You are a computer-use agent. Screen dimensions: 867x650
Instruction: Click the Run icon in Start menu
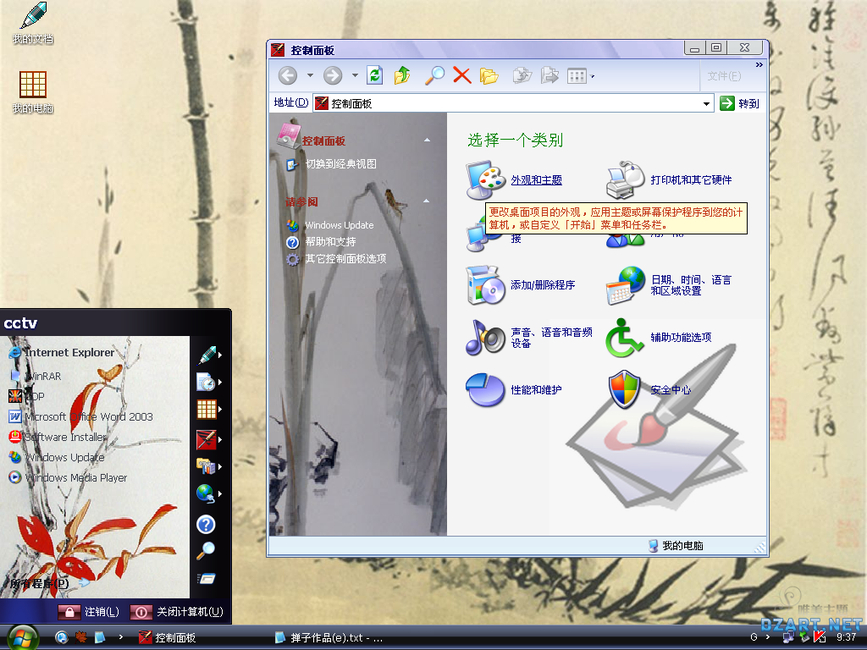[206, 578]
